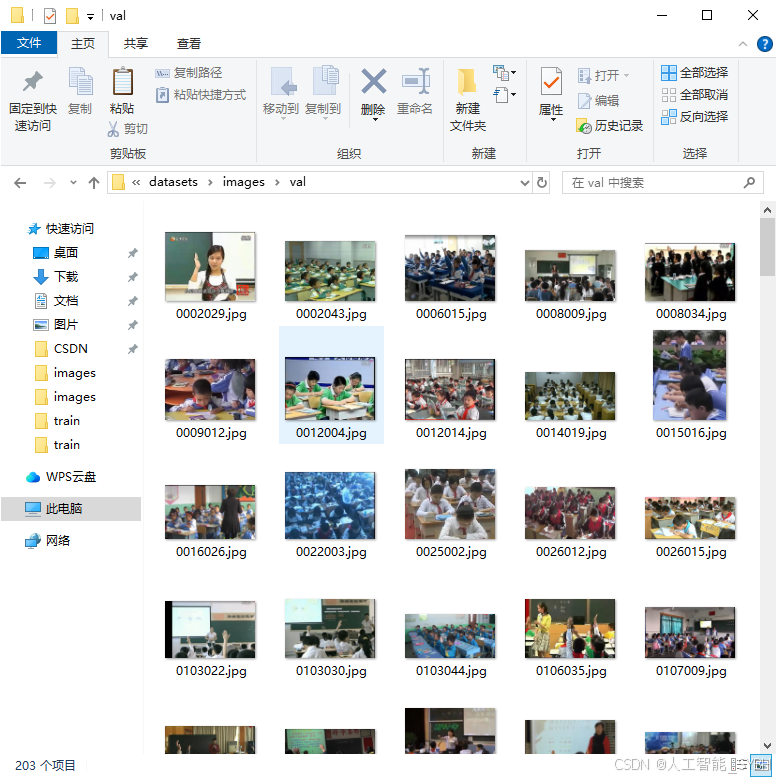The width and height of the screenshot is (777, 778).
Task: Click the blue Help question mark icon
Action: point(764,44)
